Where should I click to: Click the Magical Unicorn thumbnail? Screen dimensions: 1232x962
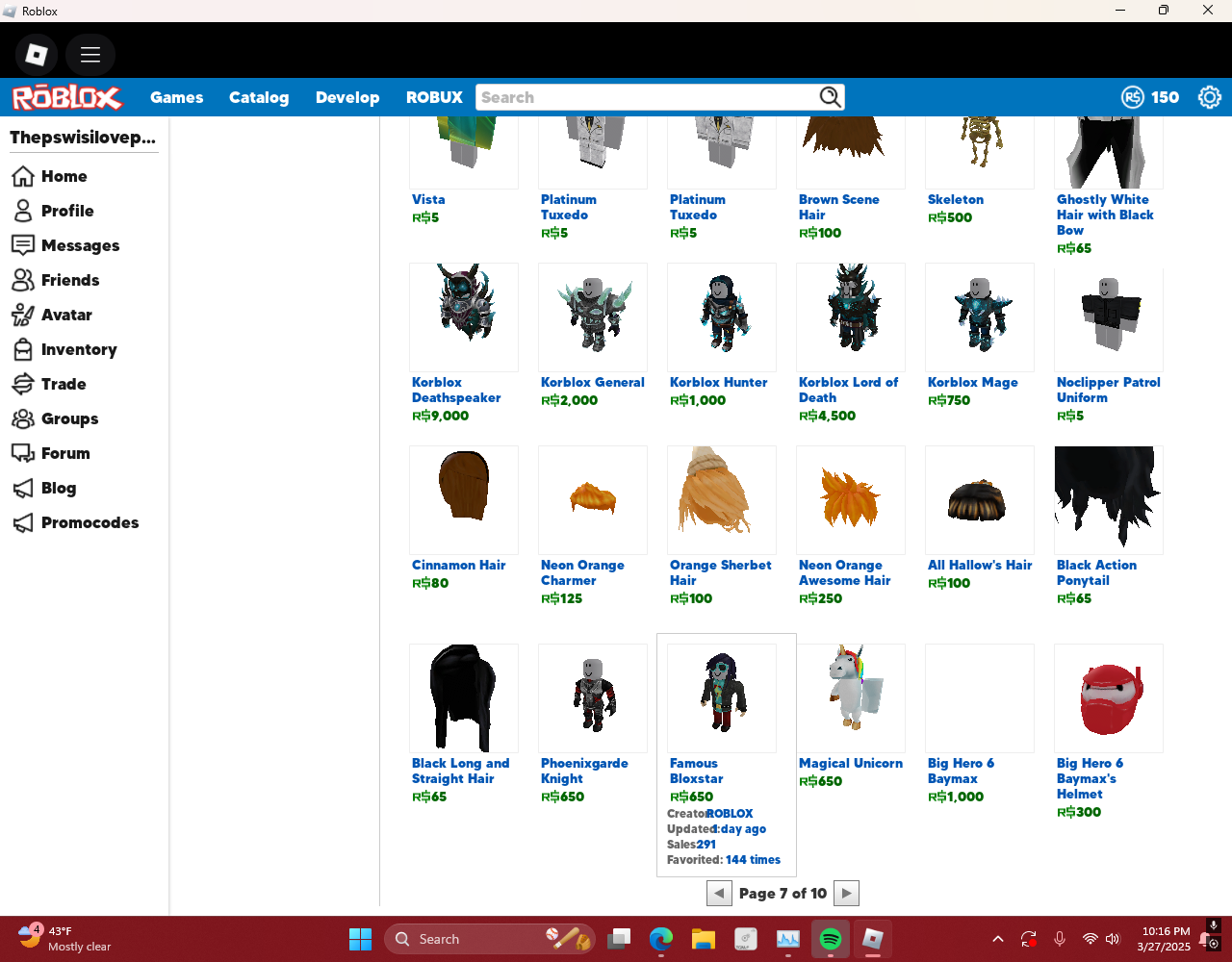[x=851, y=698]
